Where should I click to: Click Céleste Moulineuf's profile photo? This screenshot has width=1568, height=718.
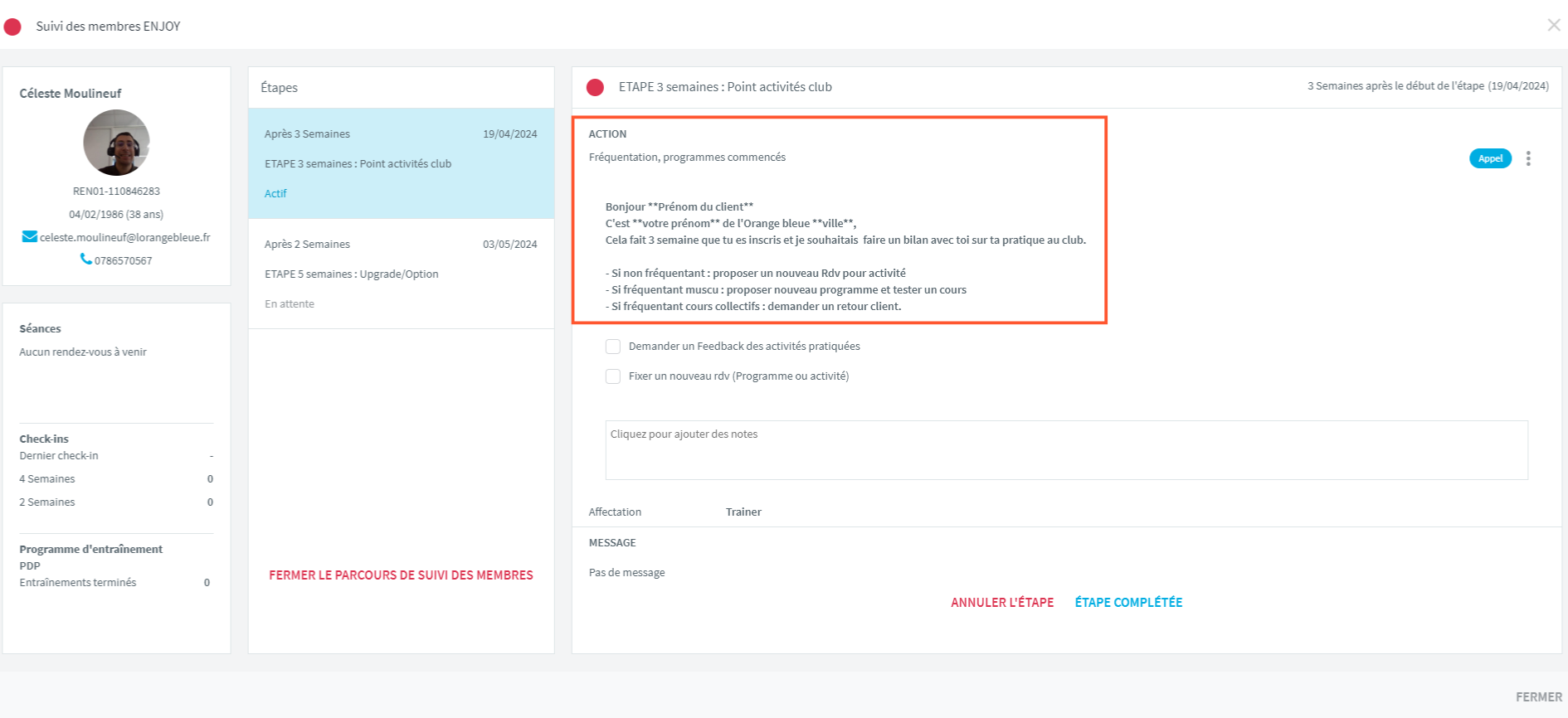click(x=116, y=143)
